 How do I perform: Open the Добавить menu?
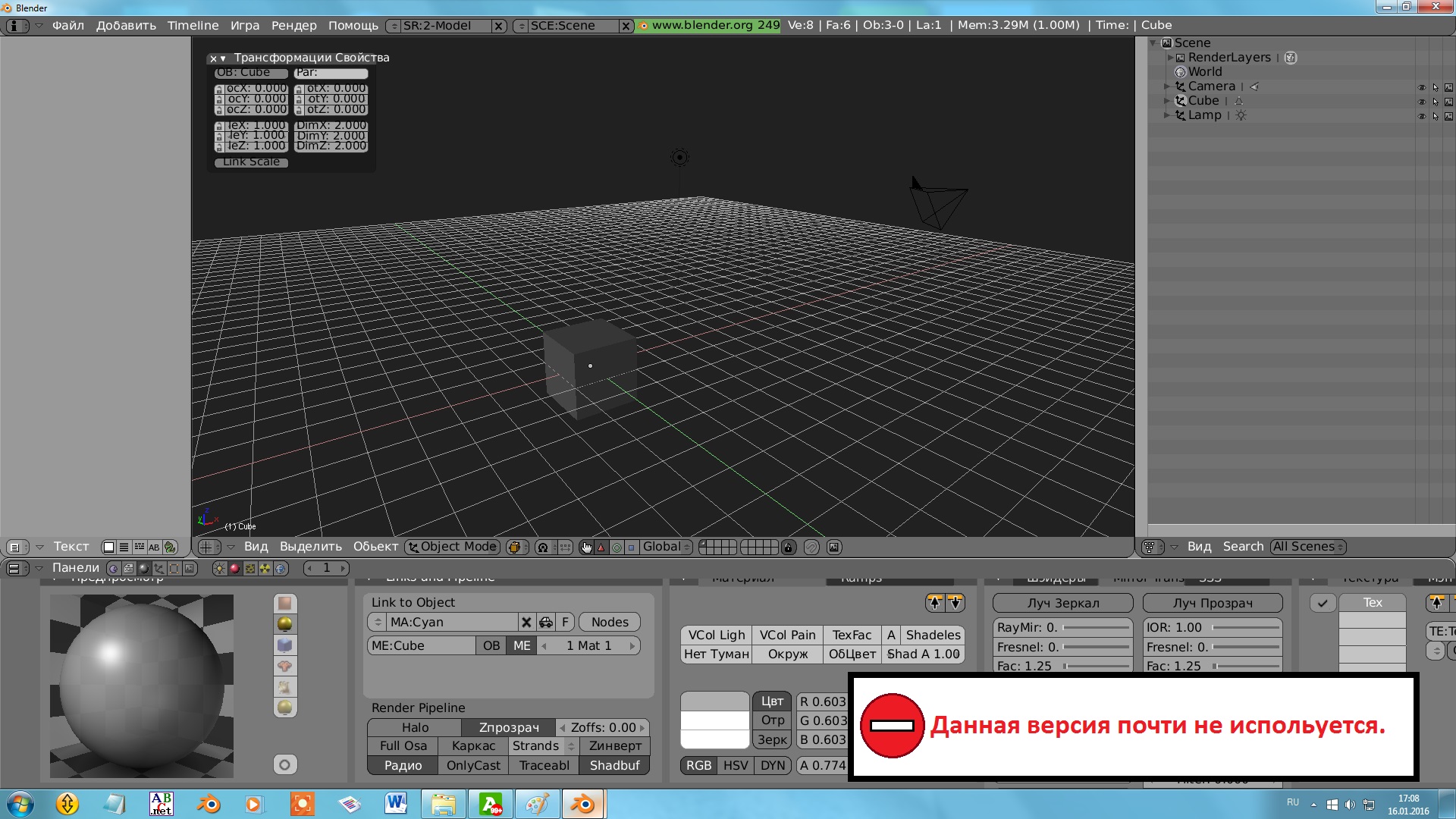[123, 24]
